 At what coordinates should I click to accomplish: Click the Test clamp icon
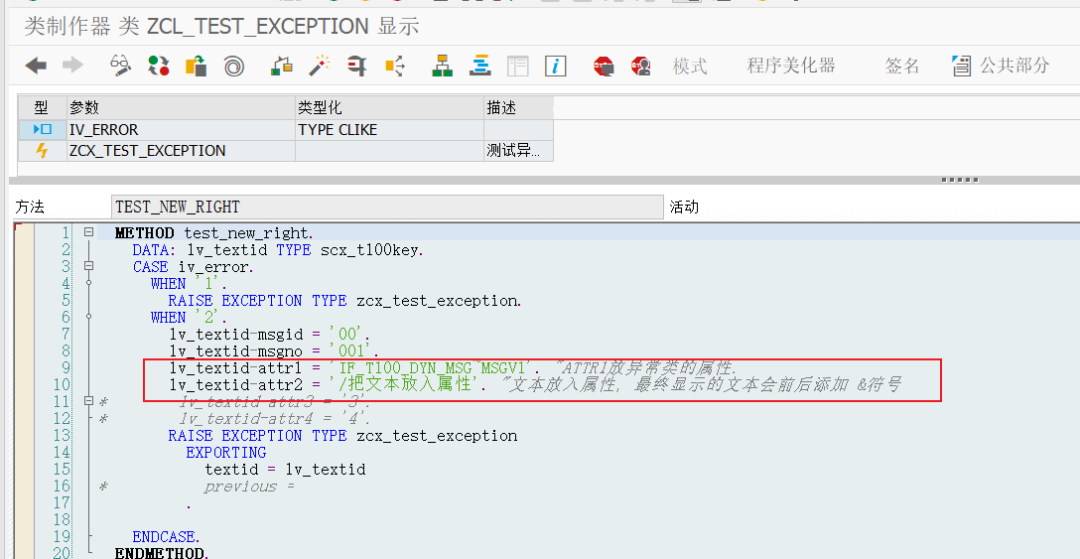pos(357,66)
